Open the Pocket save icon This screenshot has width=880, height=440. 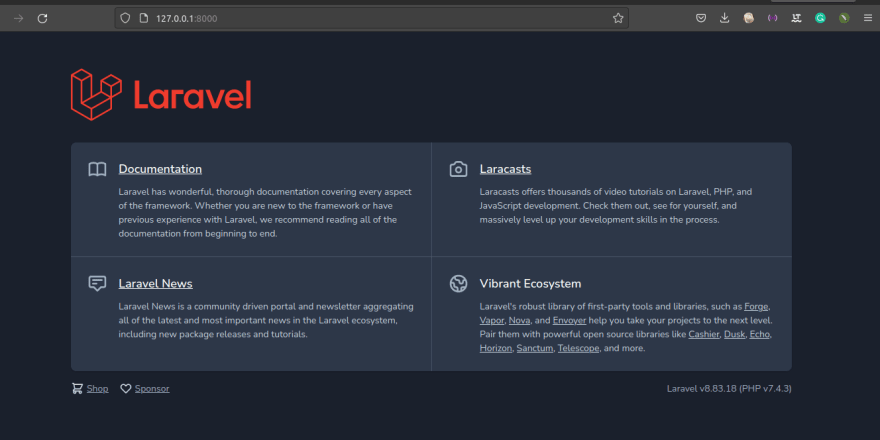click(x=701, y=19)
